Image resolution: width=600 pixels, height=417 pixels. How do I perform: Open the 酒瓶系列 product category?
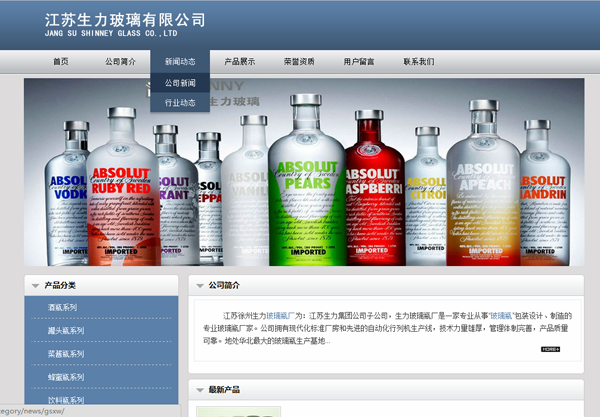(x=62, y=307)
